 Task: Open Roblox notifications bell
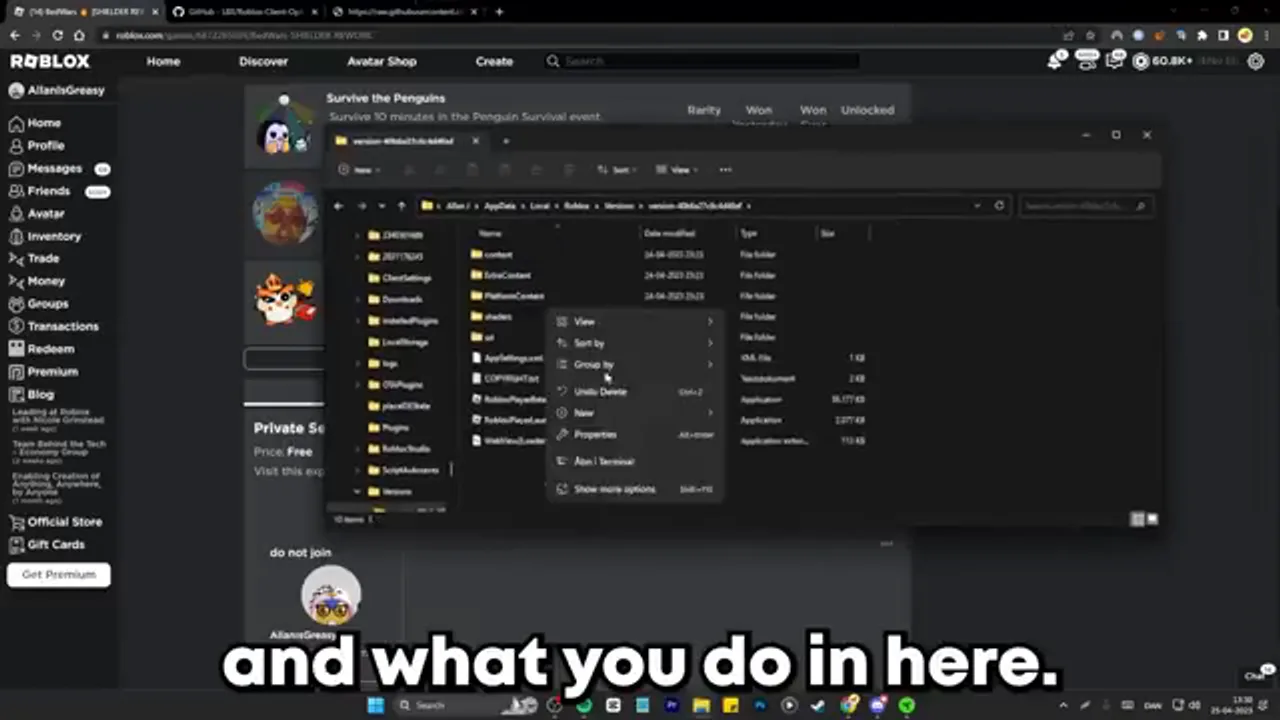(x=1055, y=61)
